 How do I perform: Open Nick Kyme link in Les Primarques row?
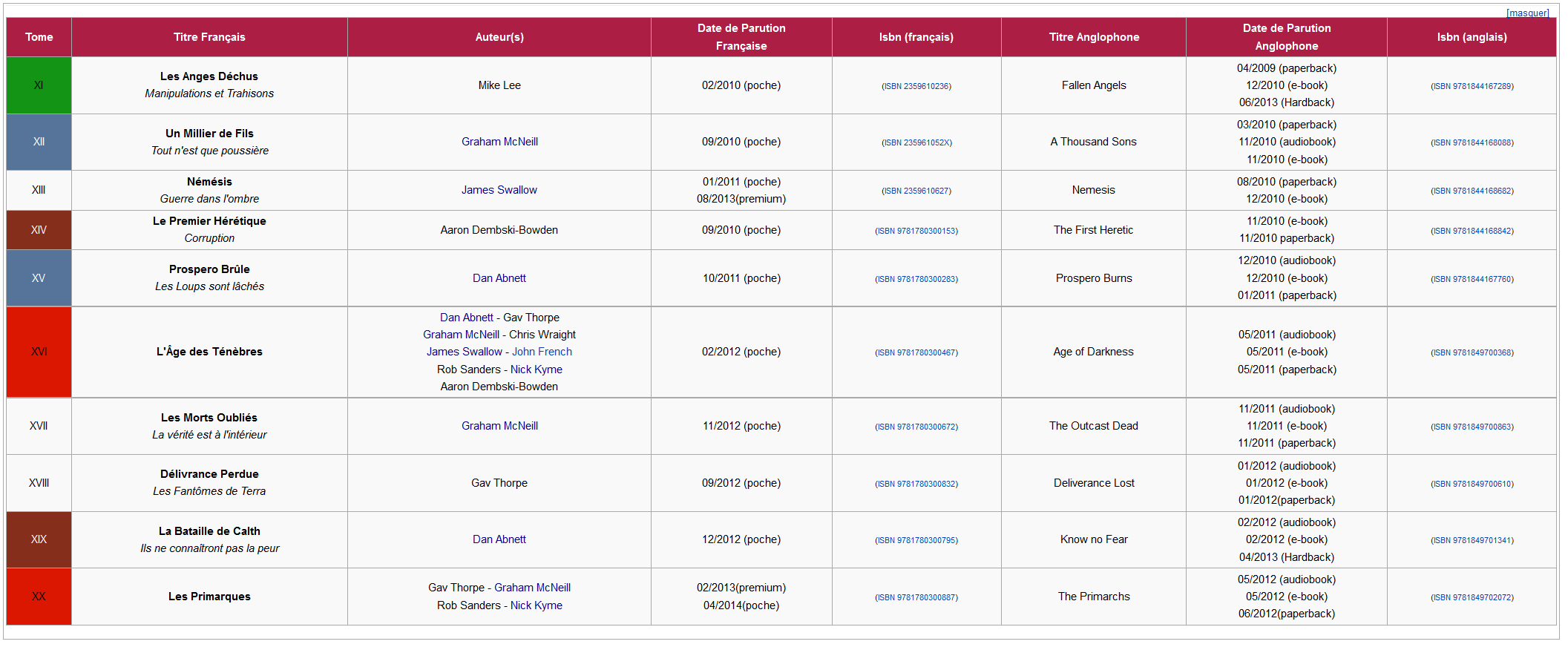pos(537,605)
